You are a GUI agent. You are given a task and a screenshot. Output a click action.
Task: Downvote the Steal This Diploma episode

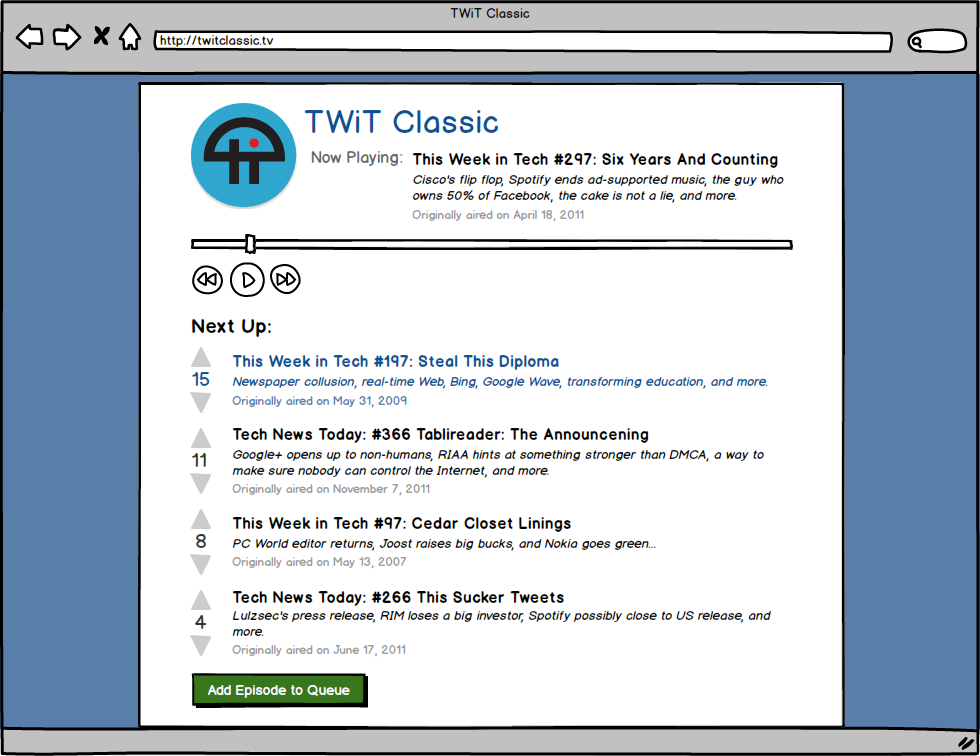(201, 402)
